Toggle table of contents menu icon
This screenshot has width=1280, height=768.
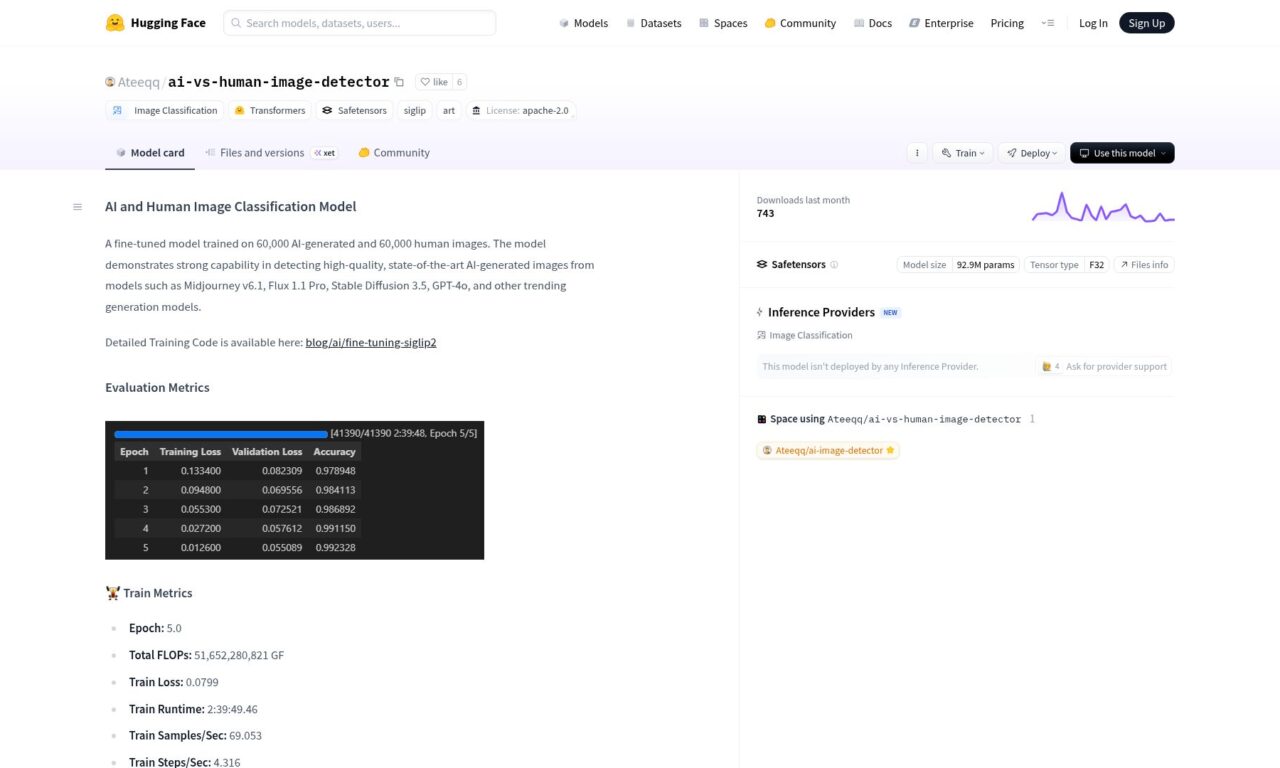point(77,207)
